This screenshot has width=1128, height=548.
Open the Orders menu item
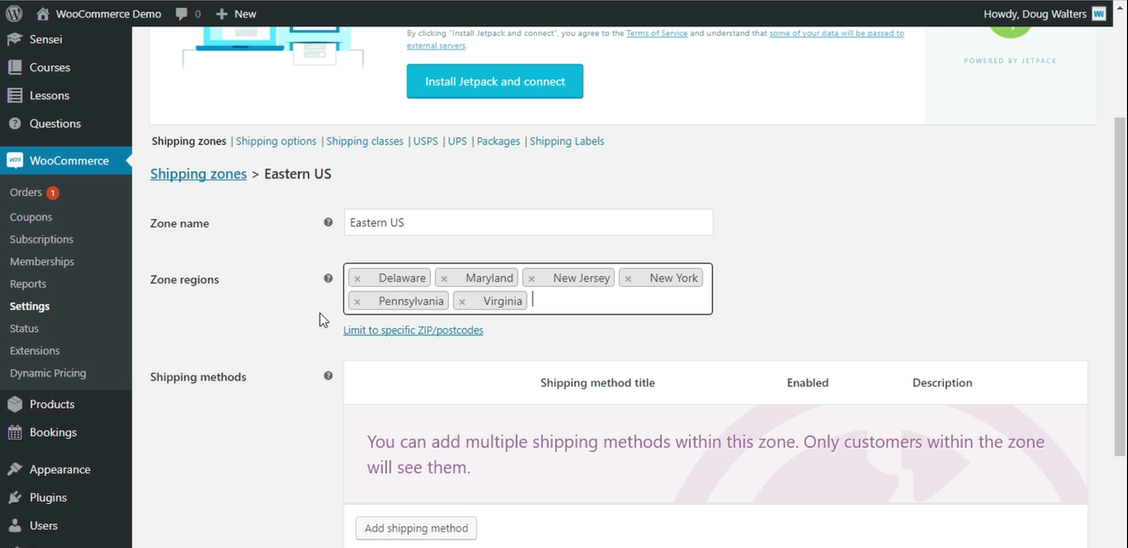pos(26,193)
